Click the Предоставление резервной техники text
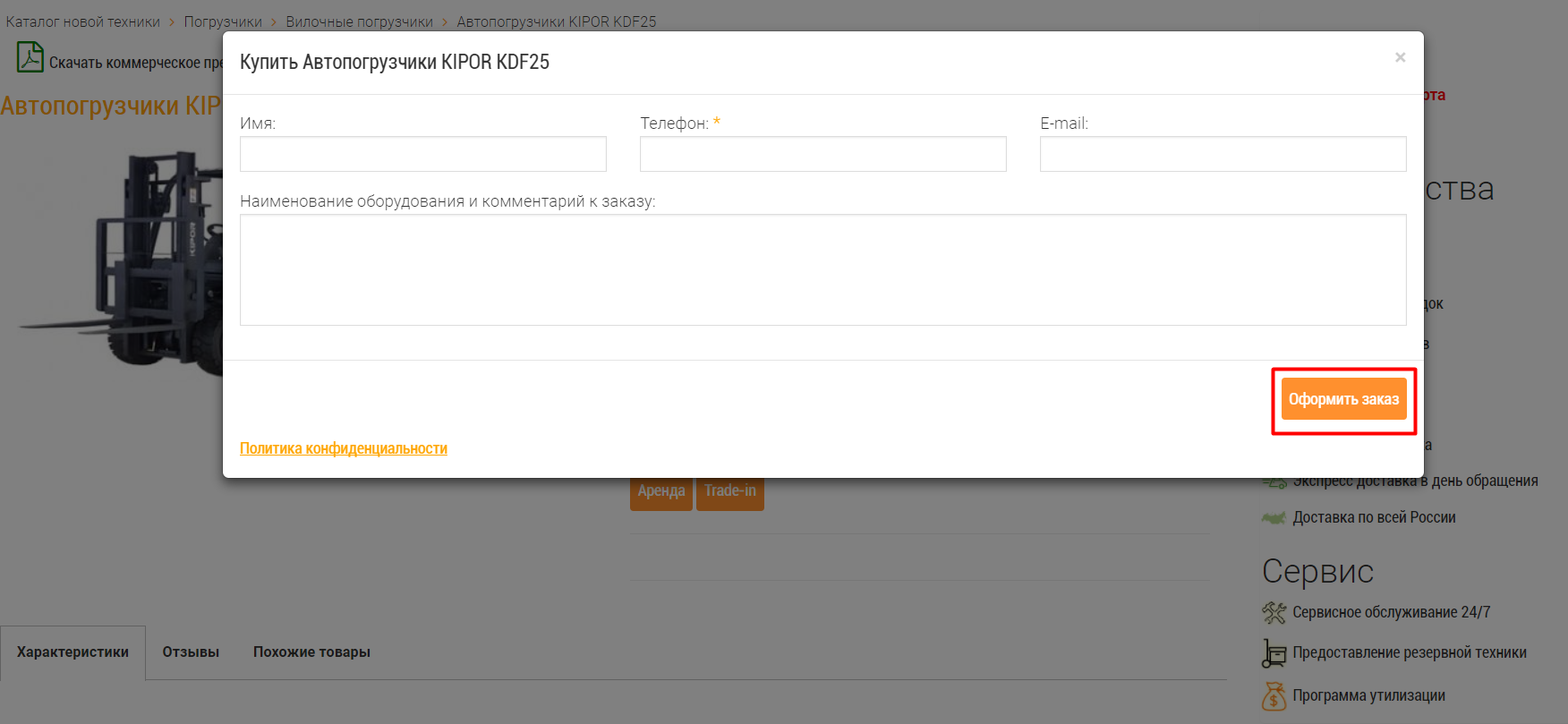The width and height of the screenshot is (1568, 724). tap(1410, 652)
